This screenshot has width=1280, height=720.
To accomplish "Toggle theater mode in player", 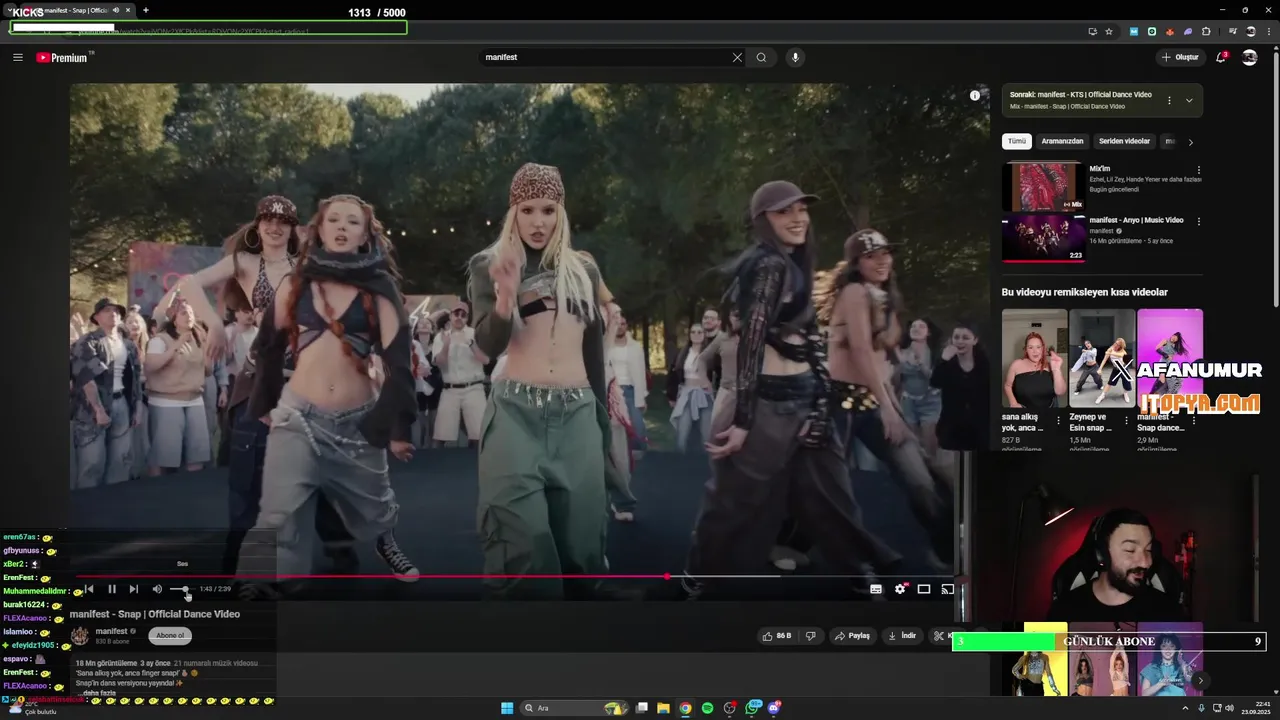I will coord(924,589).
